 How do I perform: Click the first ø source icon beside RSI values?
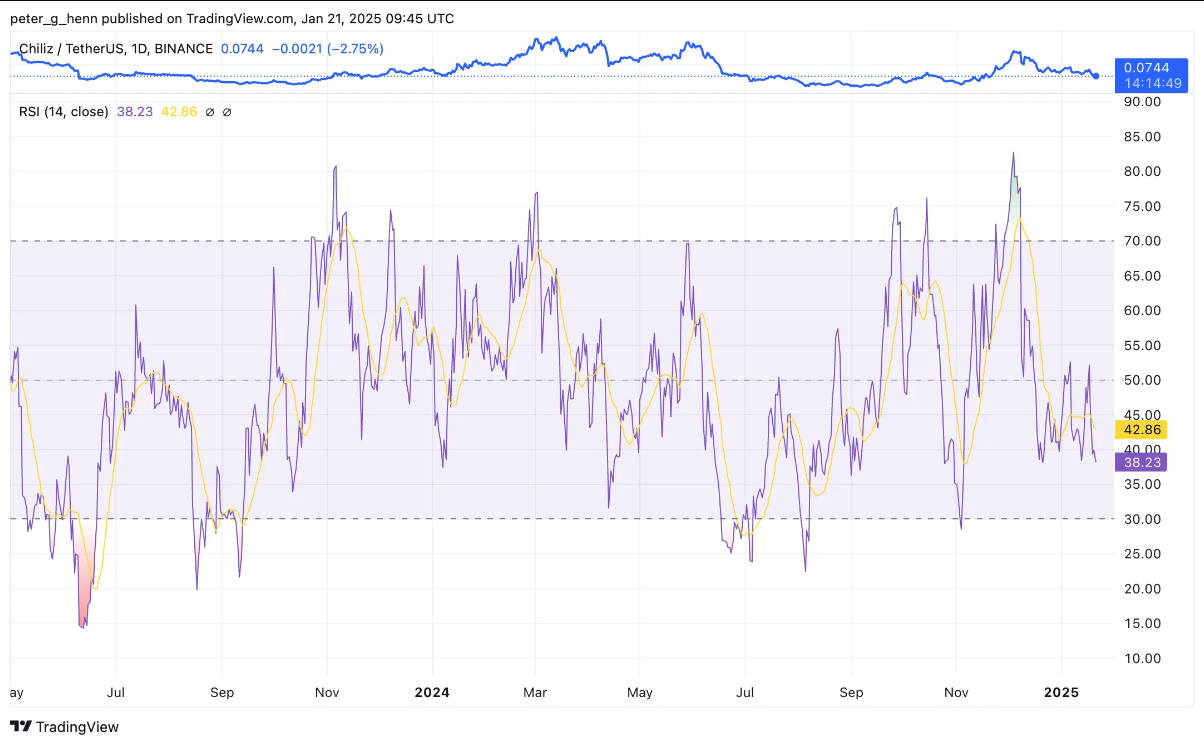(x=210, y=112)
